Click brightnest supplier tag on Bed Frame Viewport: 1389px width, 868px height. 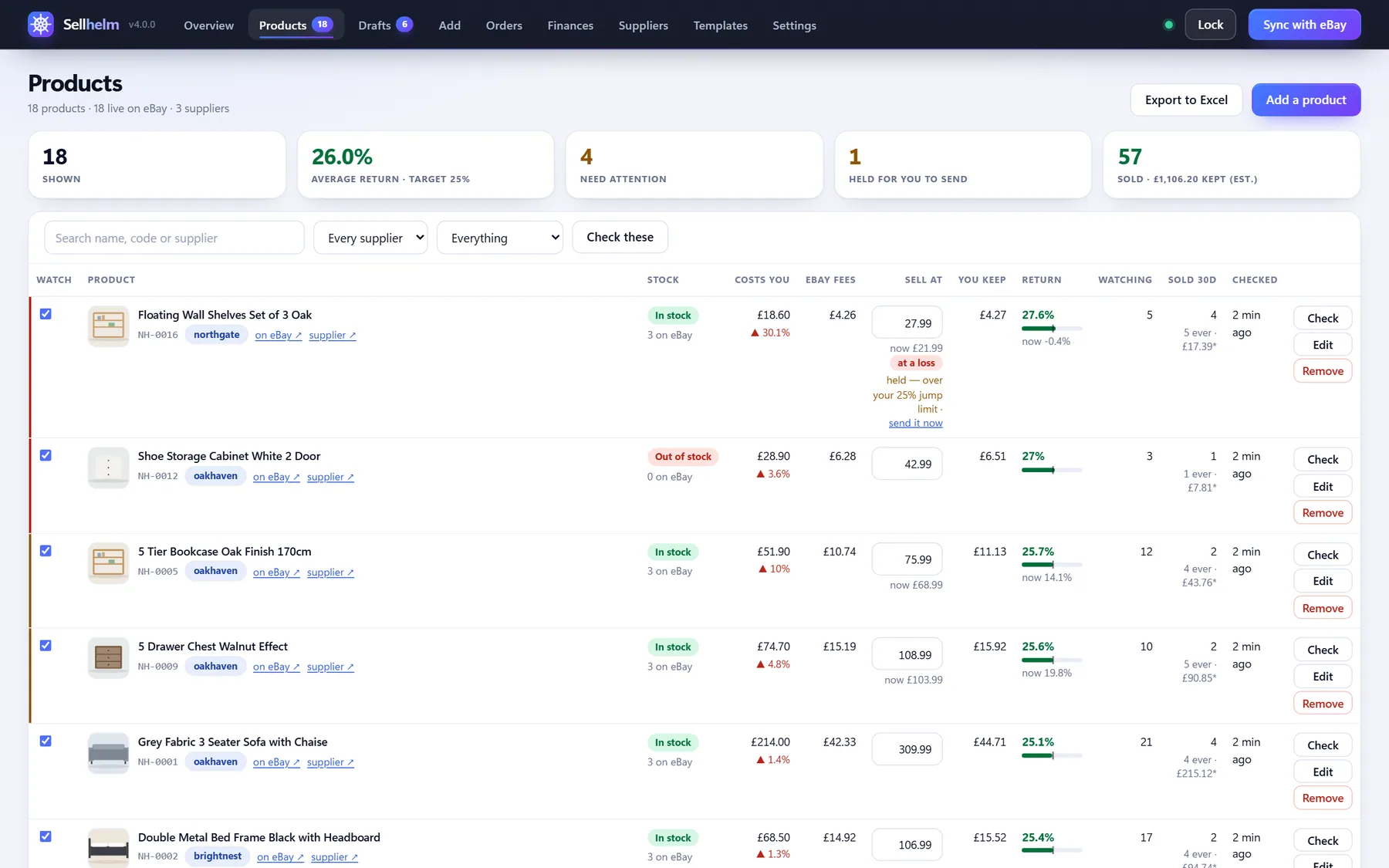point(218,856)
